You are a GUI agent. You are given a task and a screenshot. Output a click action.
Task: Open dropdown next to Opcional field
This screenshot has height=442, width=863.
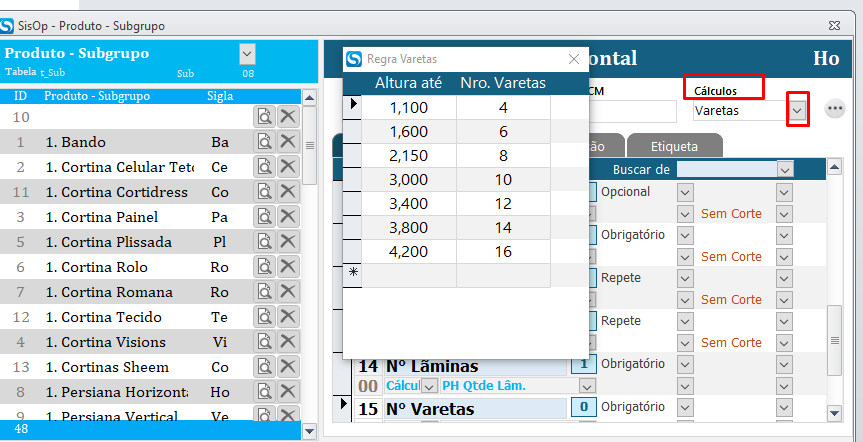(685, 192)
